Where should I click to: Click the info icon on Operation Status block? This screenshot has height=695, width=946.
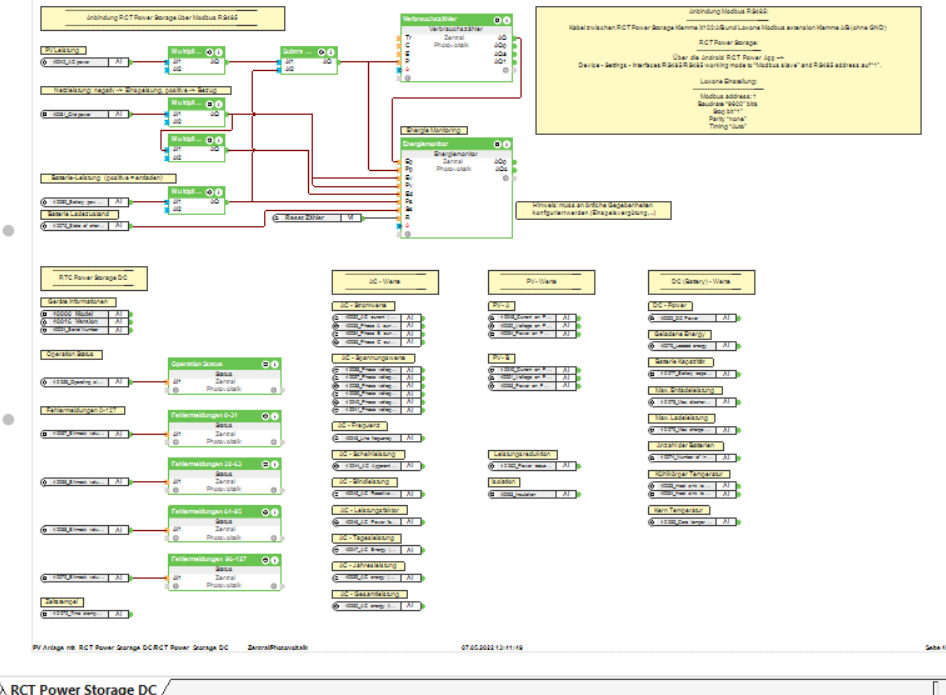point(275,364)
